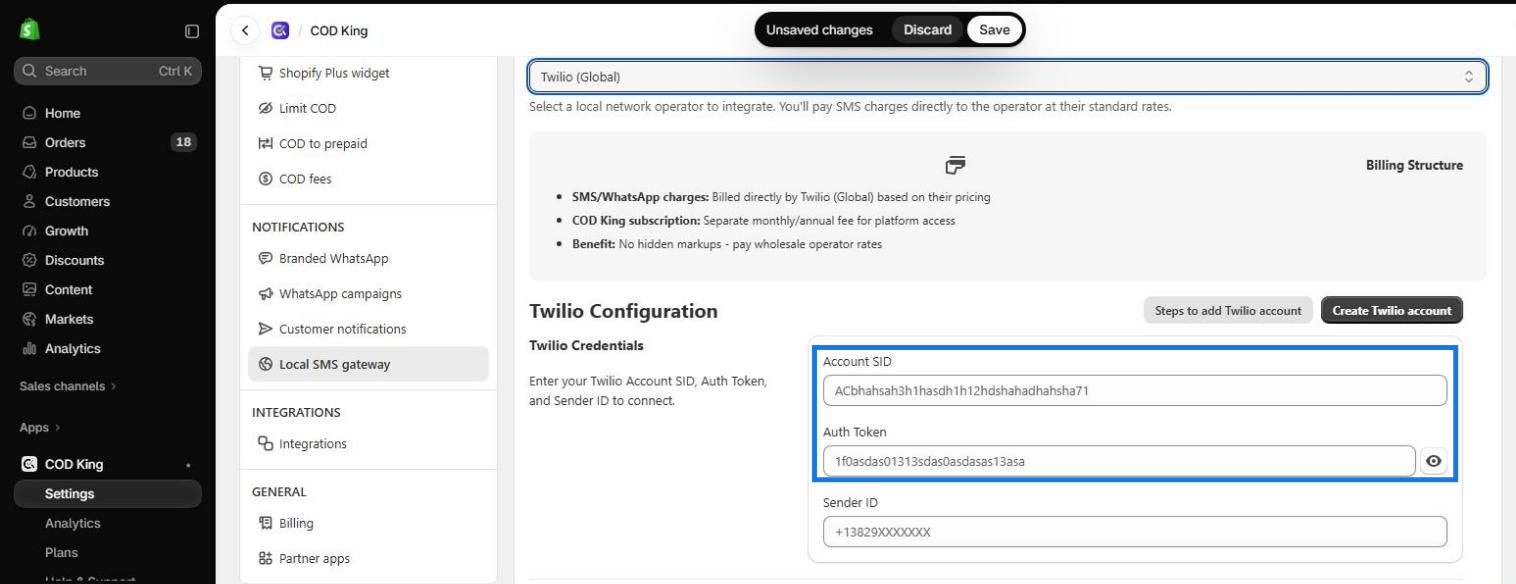Click the COD to prepaid icon

tap(265, 144)
